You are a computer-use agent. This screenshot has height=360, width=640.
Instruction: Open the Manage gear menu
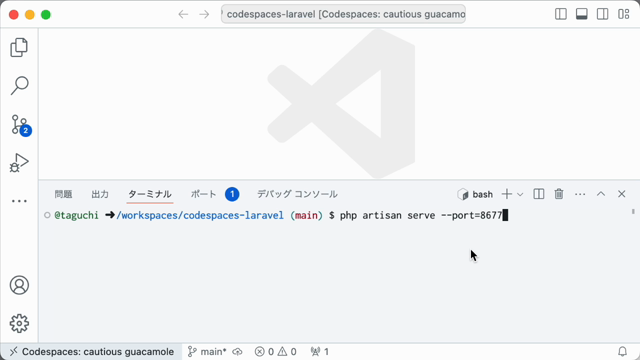[x=19, y=323]
